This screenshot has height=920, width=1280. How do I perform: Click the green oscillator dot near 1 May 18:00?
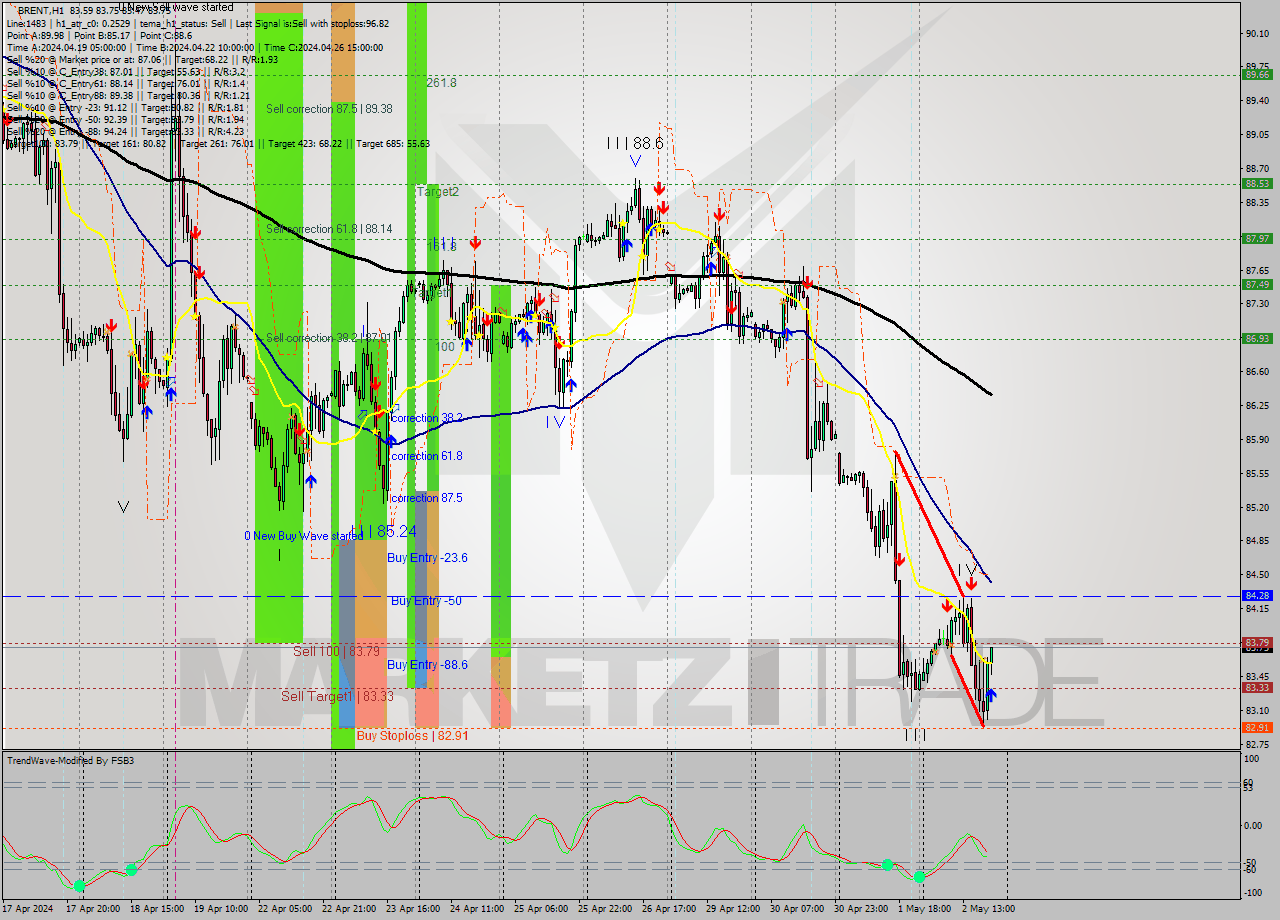click(919, 876)
